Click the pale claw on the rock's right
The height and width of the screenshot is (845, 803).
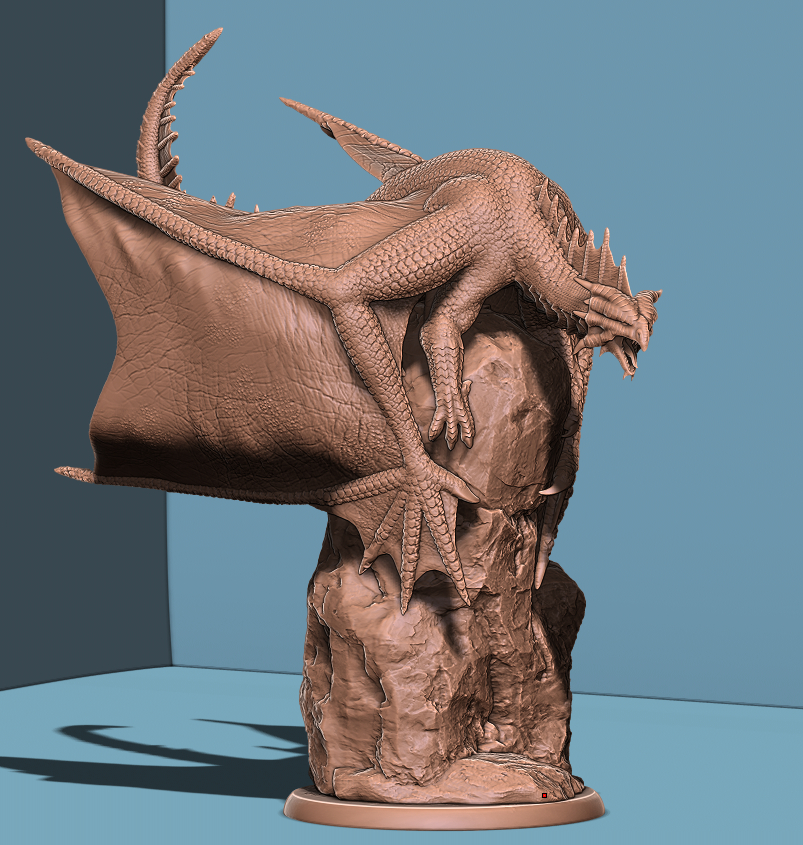pyautogui.click(x=550, y=489)
